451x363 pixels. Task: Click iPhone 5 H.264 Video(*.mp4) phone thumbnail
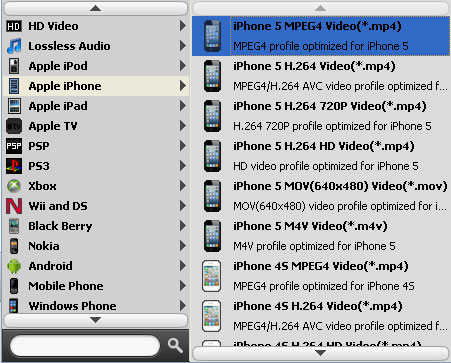212,76
